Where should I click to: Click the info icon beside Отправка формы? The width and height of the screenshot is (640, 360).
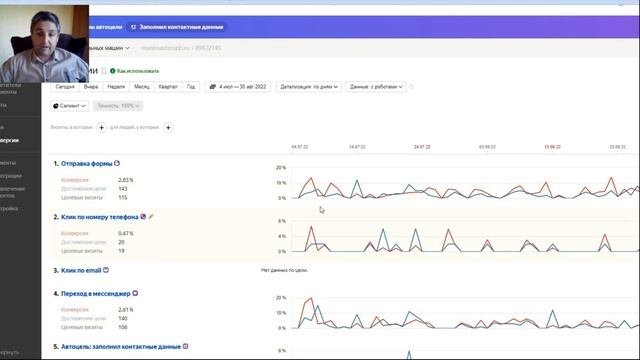(x=117, y=163)
